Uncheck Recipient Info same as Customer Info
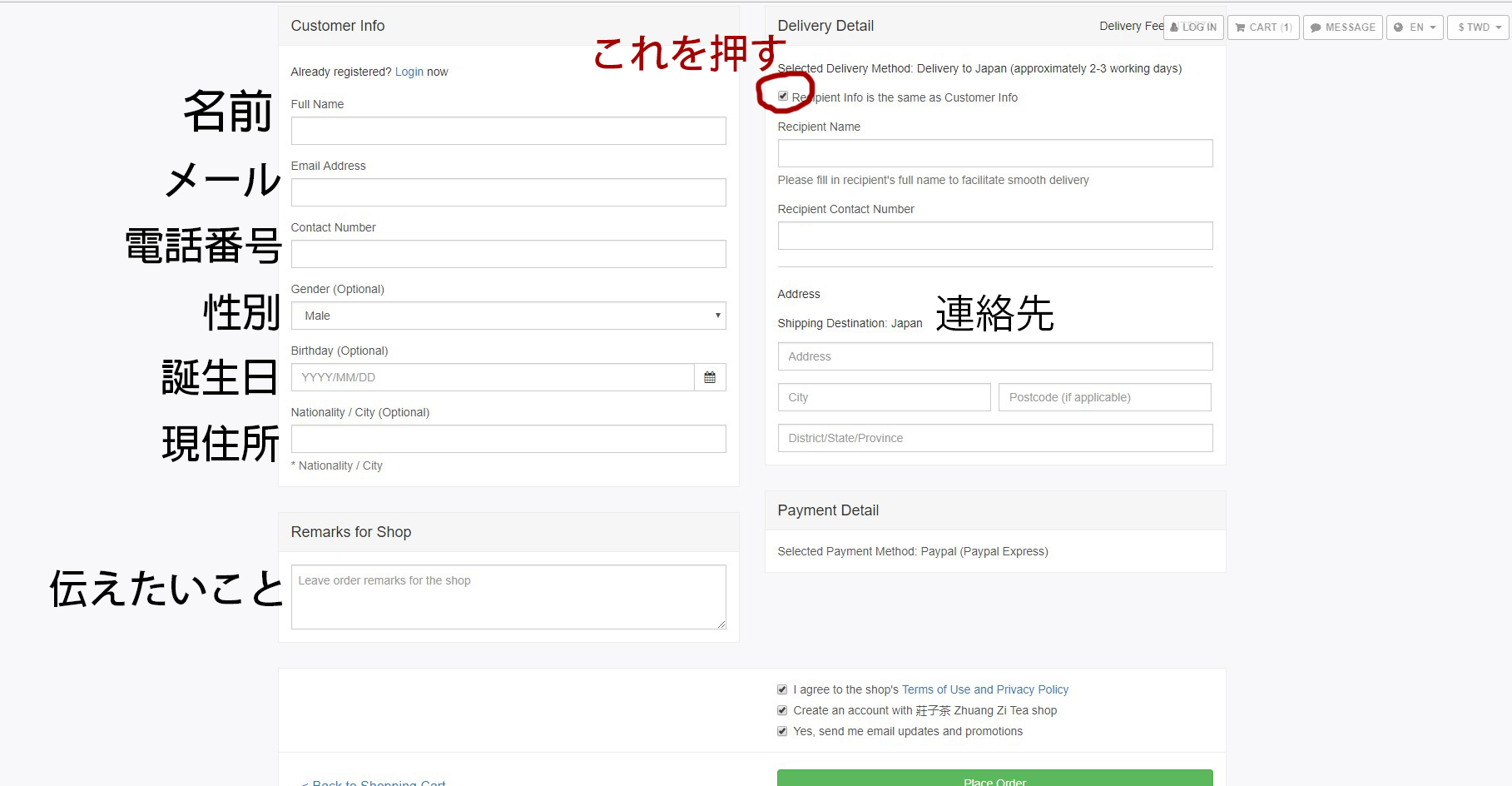Screen dimensions: 1512x786 click(x=783, y=97)
